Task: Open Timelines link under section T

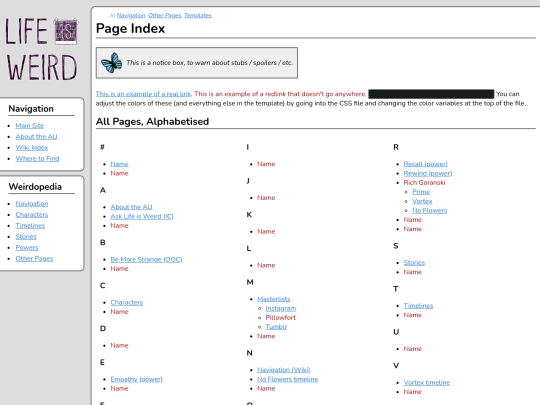Action: coord(418,306)
